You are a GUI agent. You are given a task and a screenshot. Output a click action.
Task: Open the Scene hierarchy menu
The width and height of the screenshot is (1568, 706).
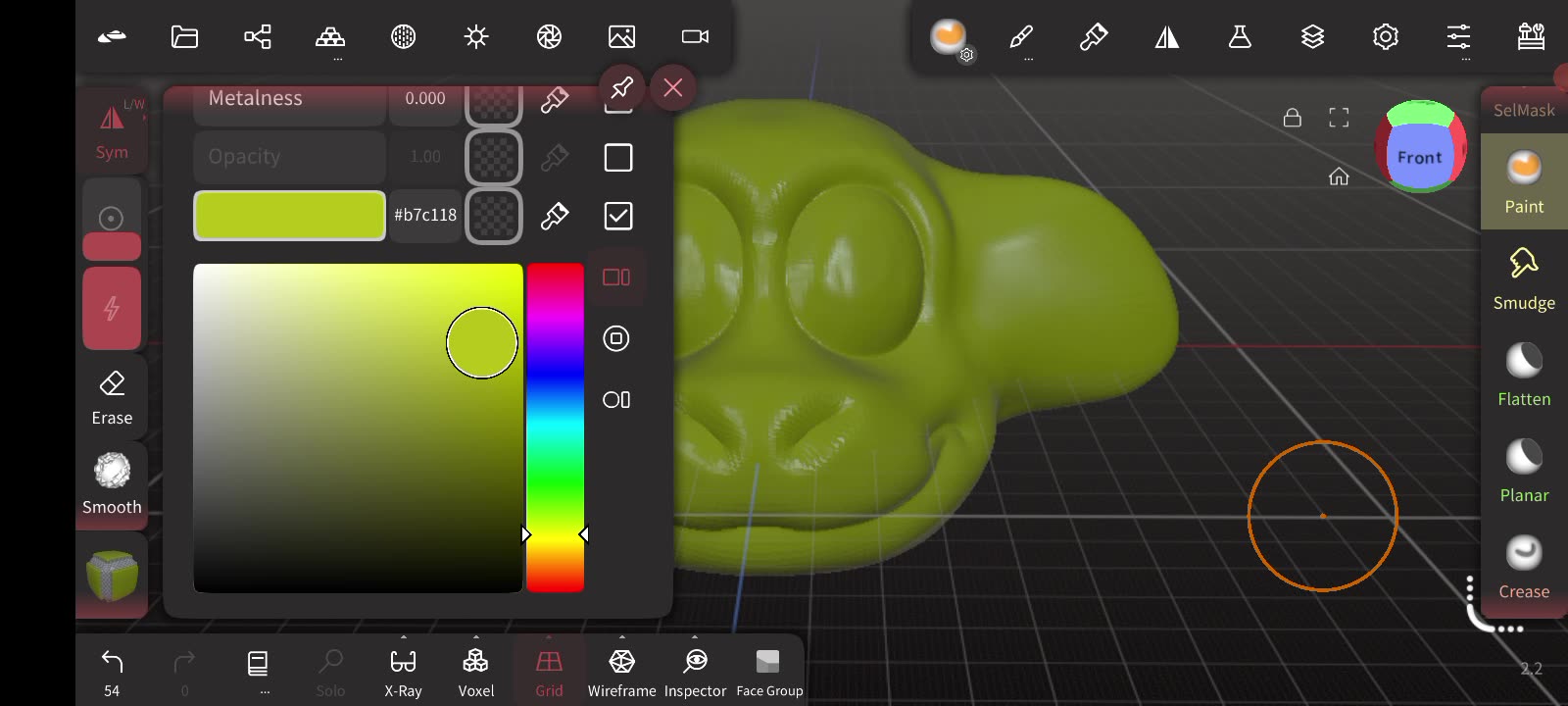coord(258,37)
